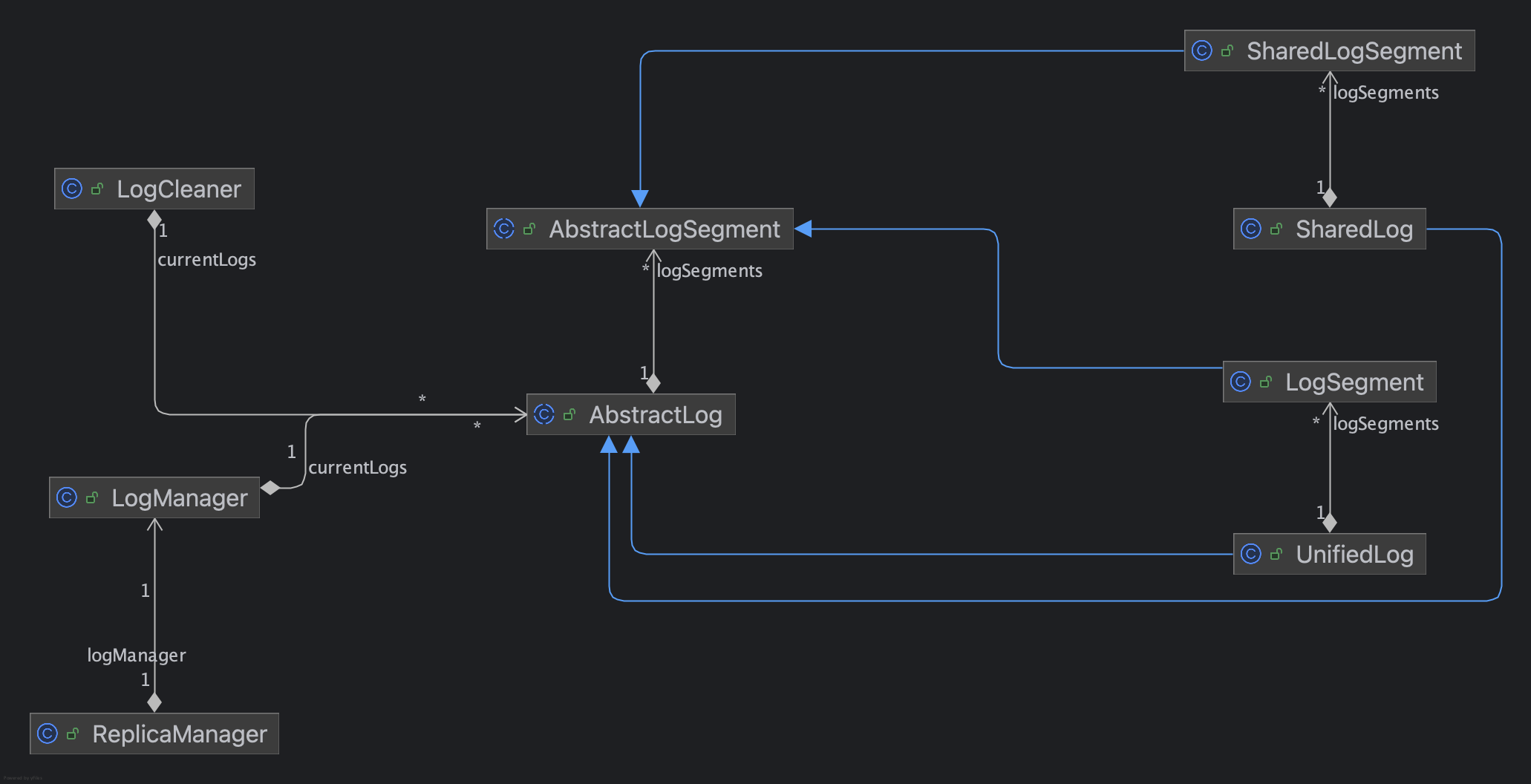Click the class icon beside LogManager

pyautogui.click(x=67, y=497)
